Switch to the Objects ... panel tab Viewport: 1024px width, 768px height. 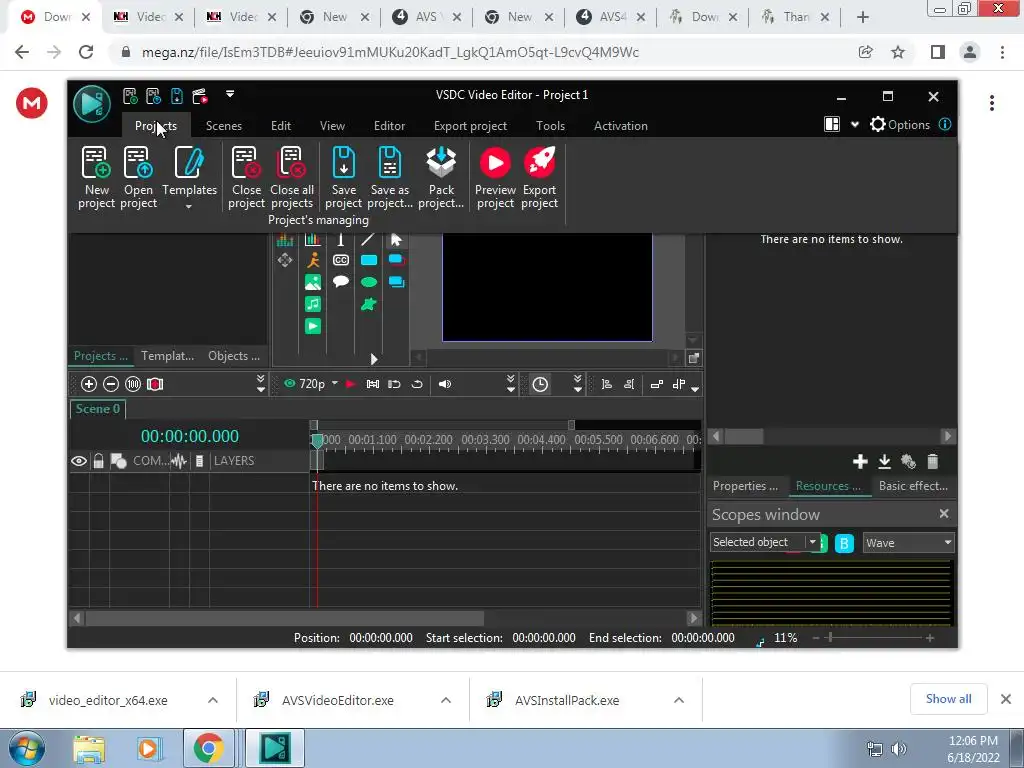[x=234, y=356]
